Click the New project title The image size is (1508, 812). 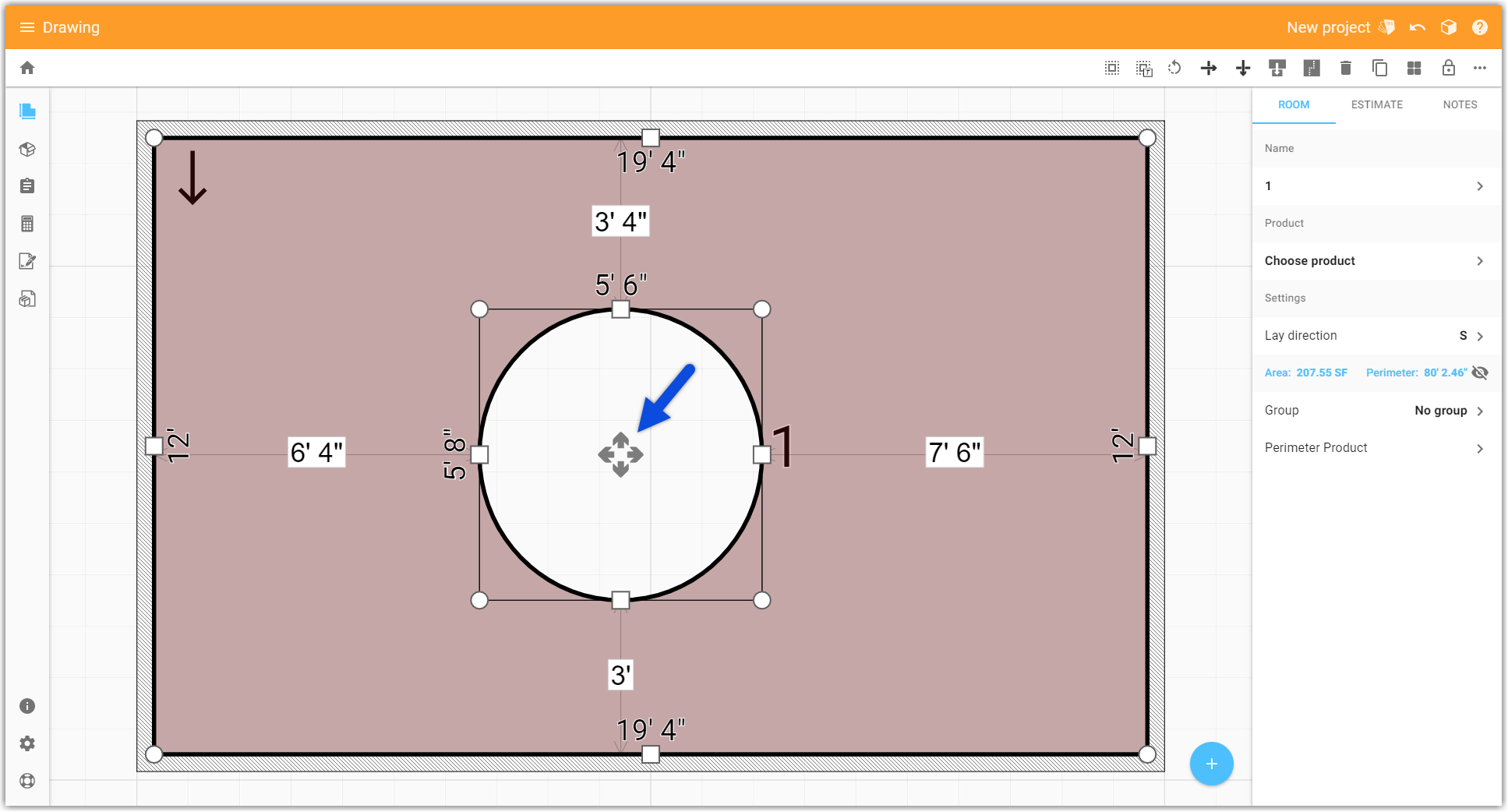[x=1328, y=27]
